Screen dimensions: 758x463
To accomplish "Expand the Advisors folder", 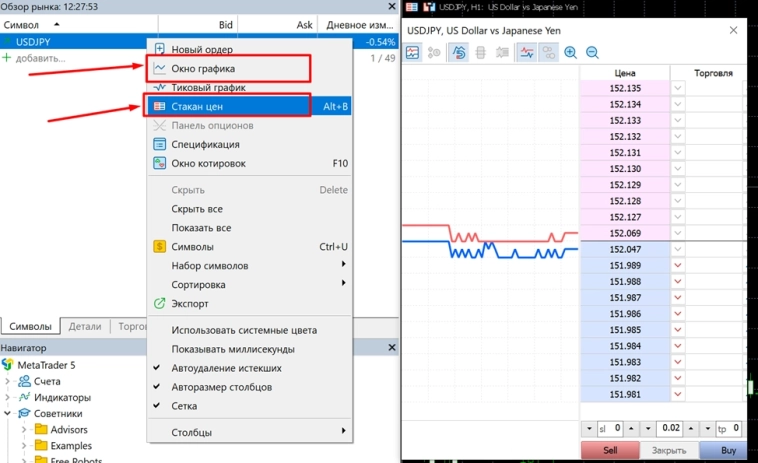I will coord(24,429).
